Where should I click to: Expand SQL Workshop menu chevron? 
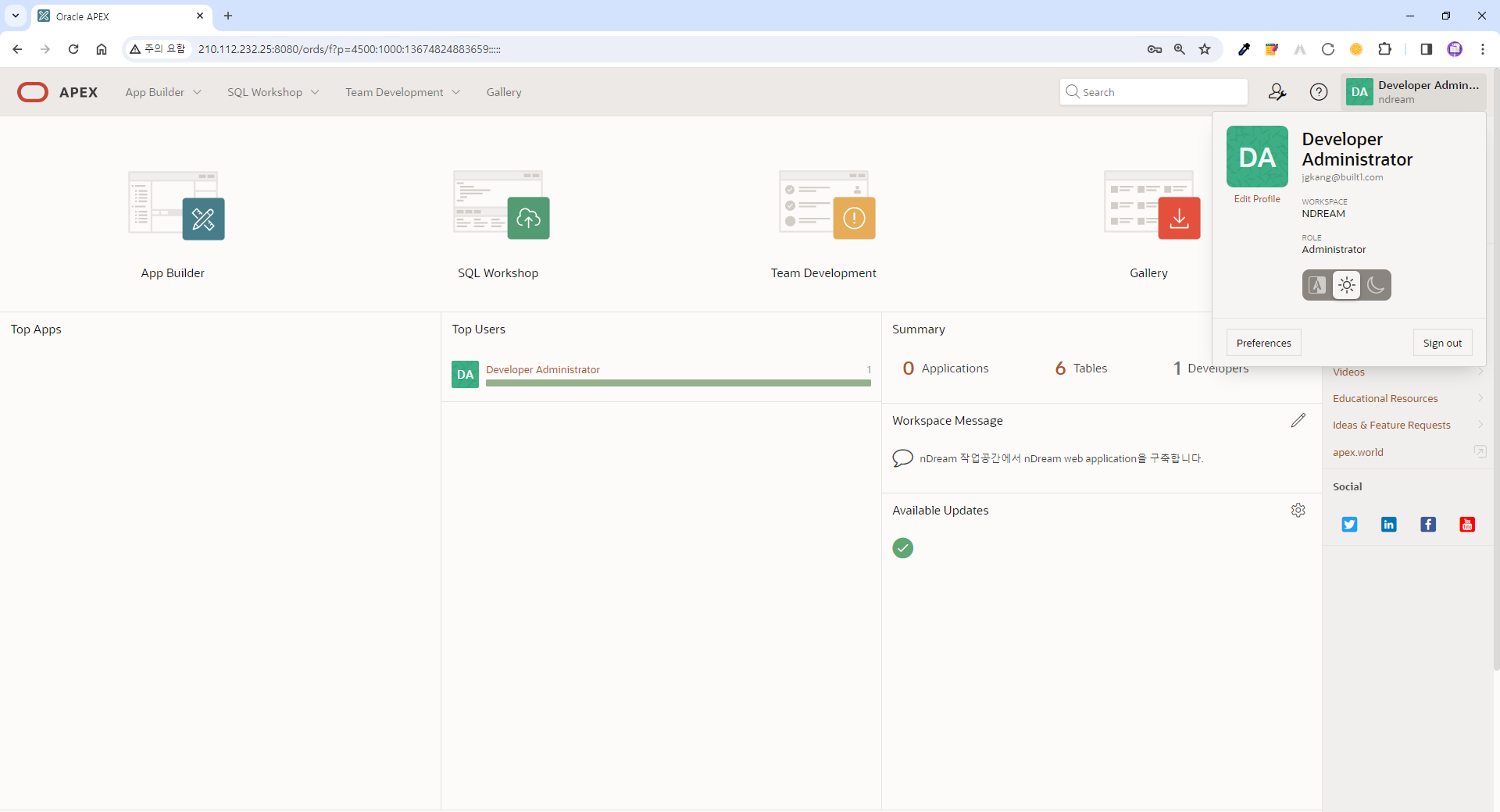pyautogui.click(x=315, y=92)
